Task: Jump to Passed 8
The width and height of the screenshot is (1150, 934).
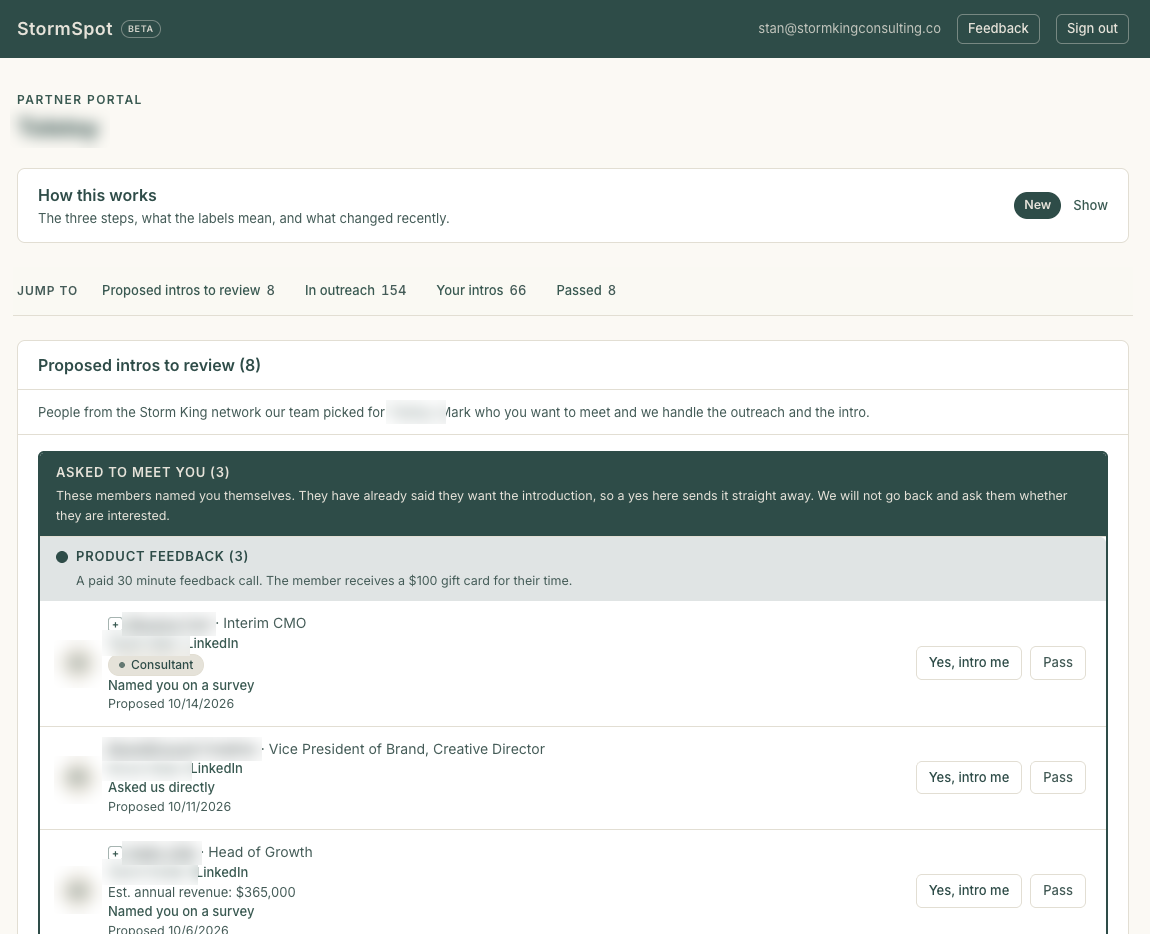Action: click(586, 291)
